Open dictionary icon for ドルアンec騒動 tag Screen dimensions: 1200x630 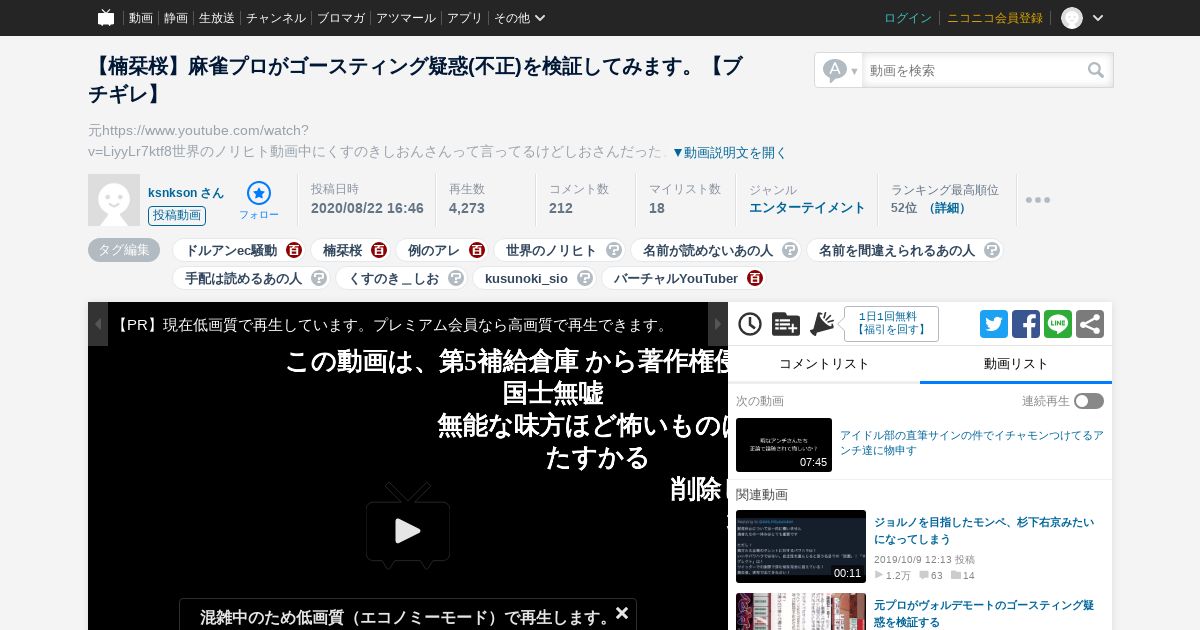(x=294, y=250)
